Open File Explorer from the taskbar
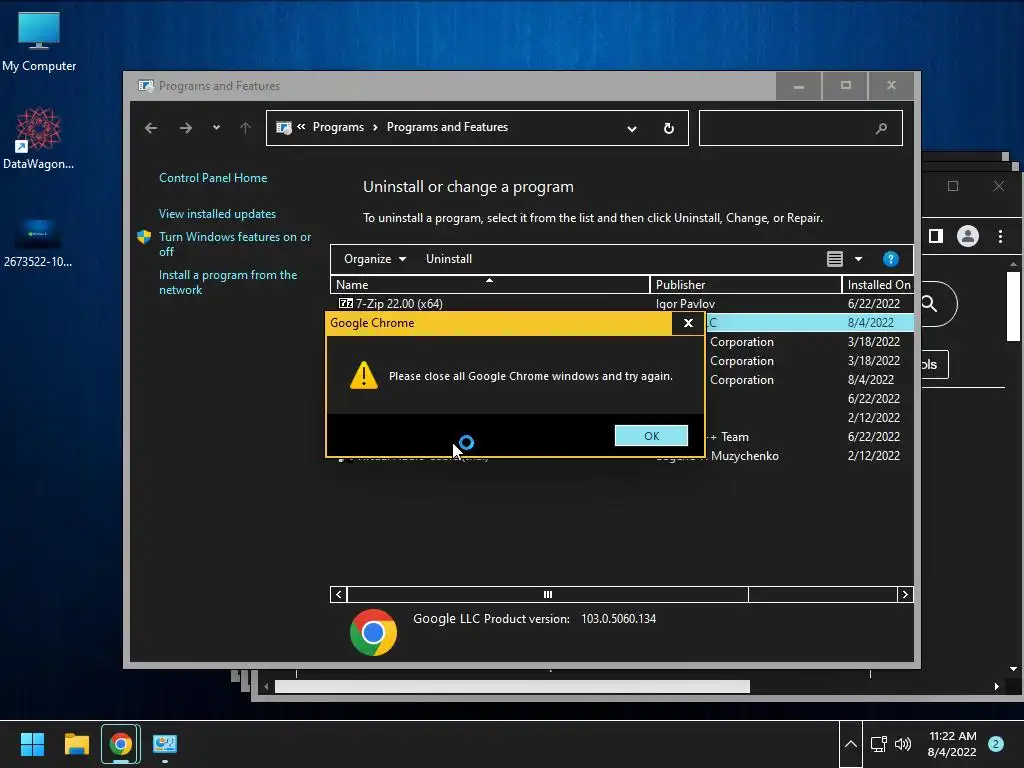The height and width of the screenshot is (768, 1024). pyautogui.click(x=76, y=744)
